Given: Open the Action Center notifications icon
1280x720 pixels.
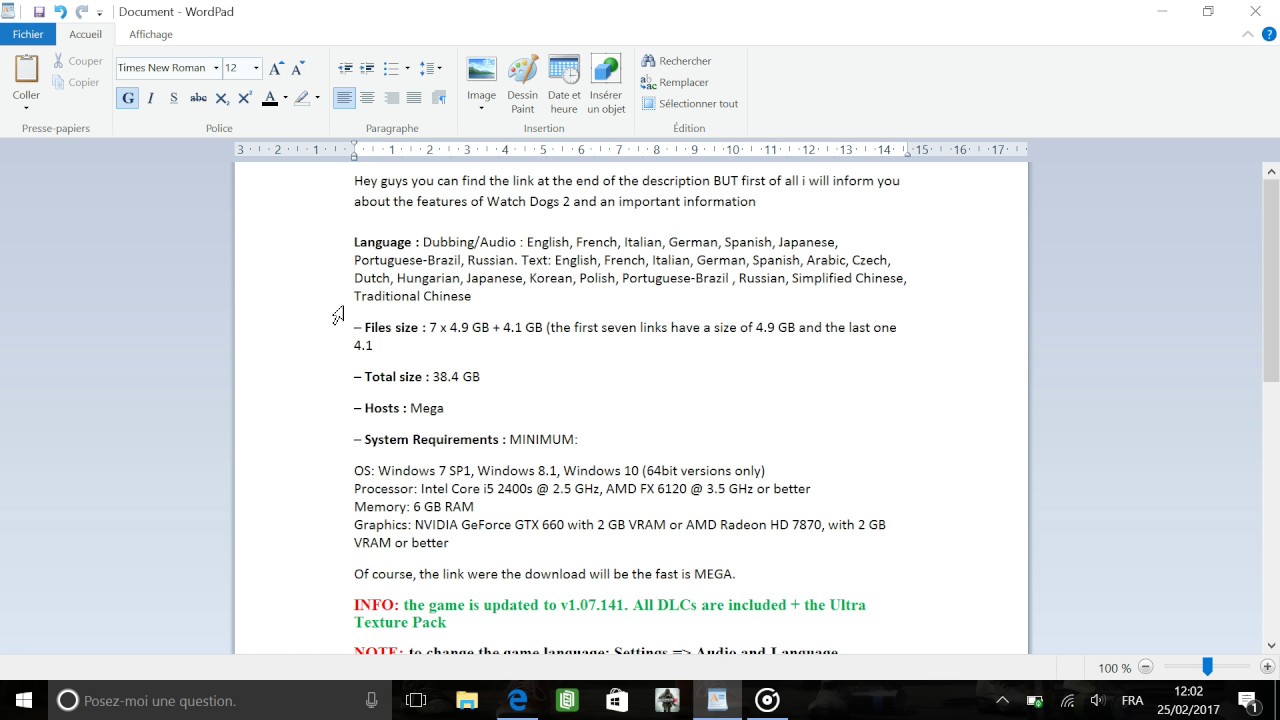Looking at the screenshot, I should tap(1248, 700).
